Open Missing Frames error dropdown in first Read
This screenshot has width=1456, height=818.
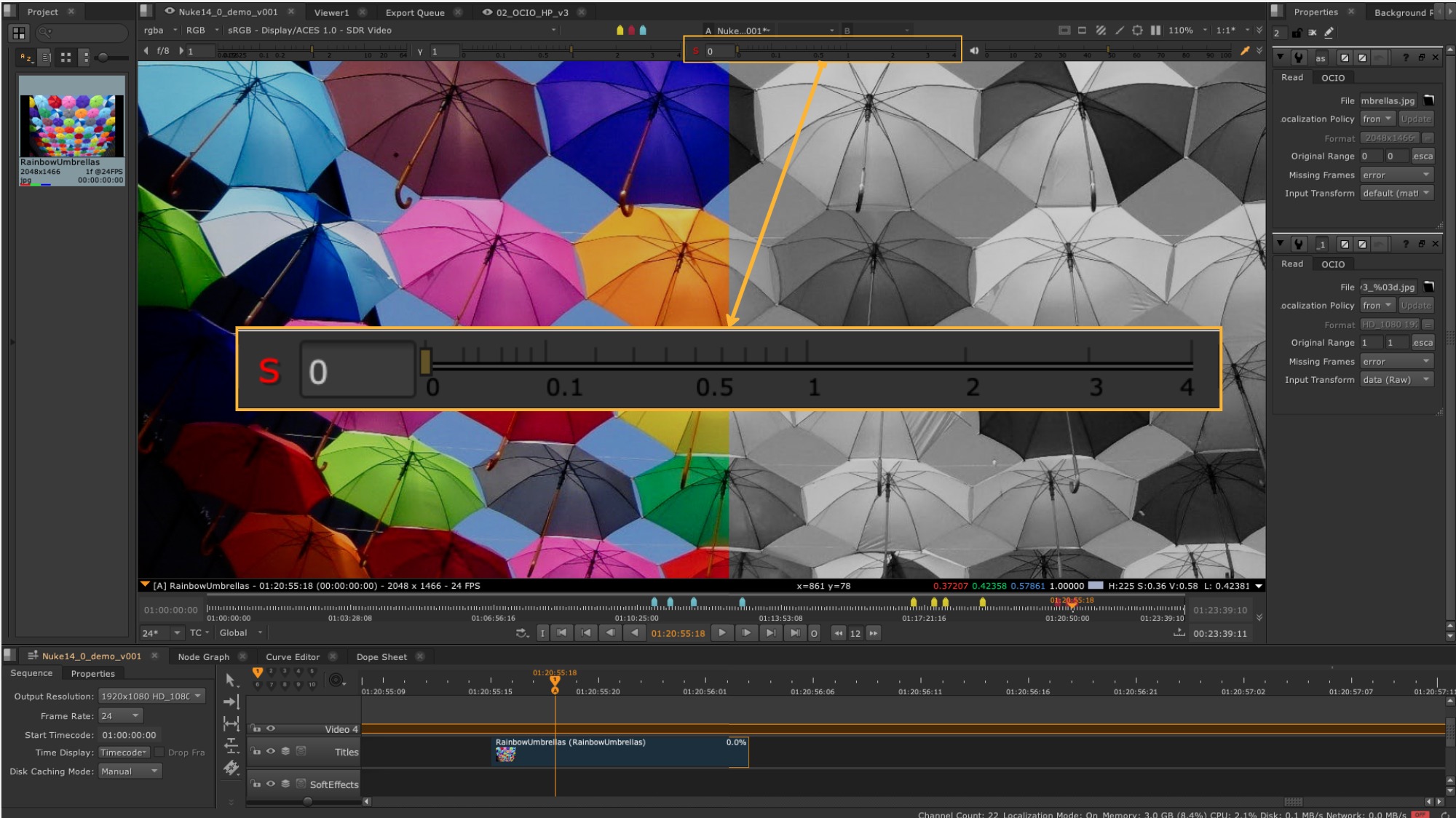1396,175
